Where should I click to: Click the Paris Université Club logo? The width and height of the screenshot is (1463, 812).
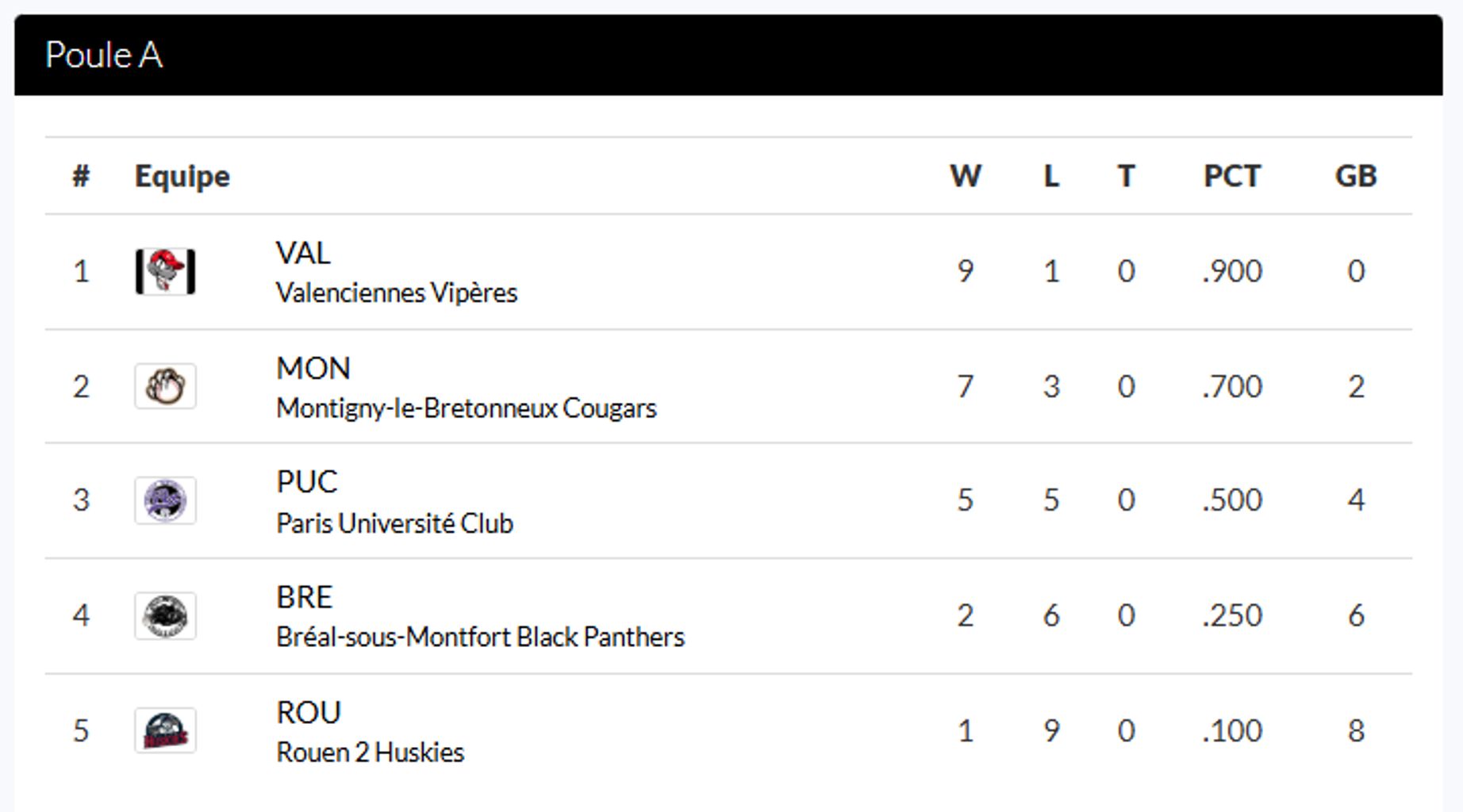[165, 500]
